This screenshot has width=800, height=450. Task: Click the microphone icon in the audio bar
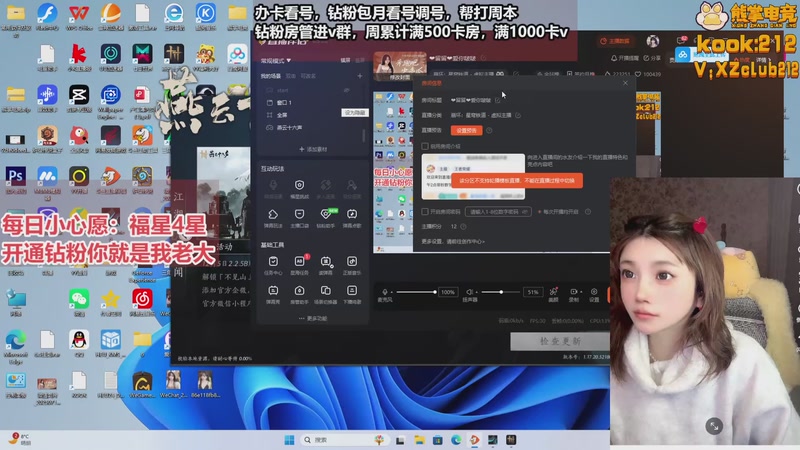pyautogui.click(x=385, y=292)
